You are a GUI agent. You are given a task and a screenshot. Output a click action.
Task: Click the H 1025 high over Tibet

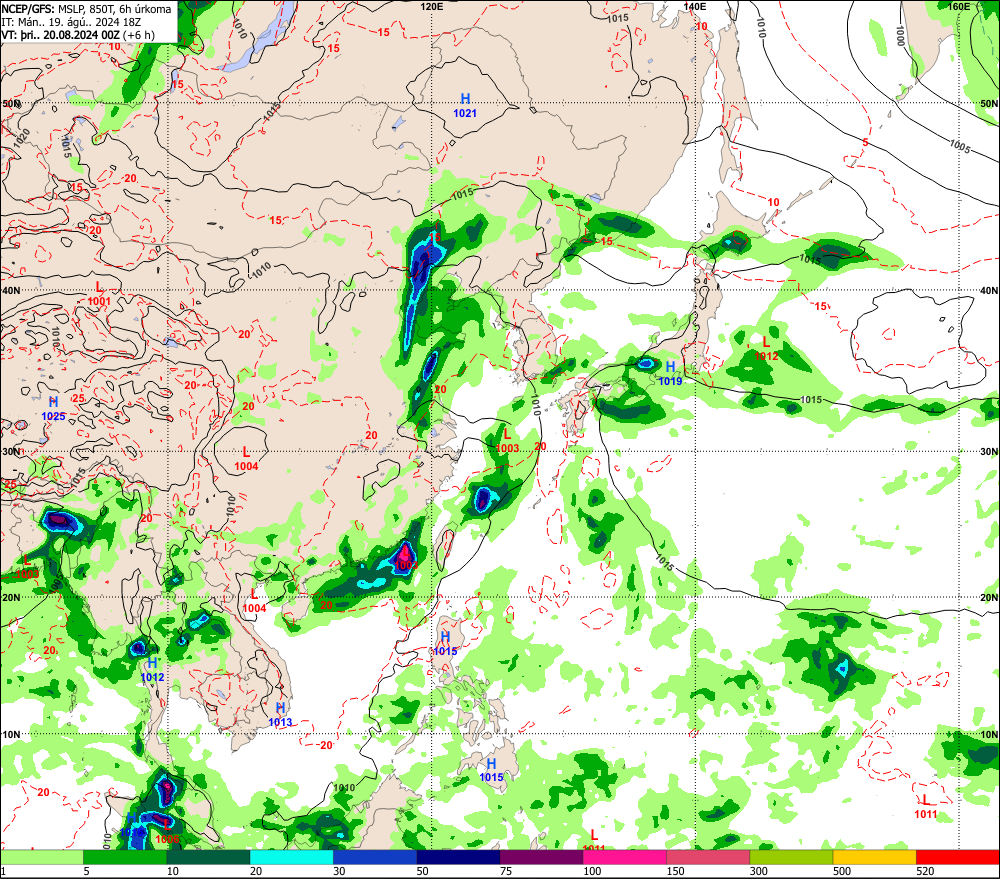(x=54, y=408)
